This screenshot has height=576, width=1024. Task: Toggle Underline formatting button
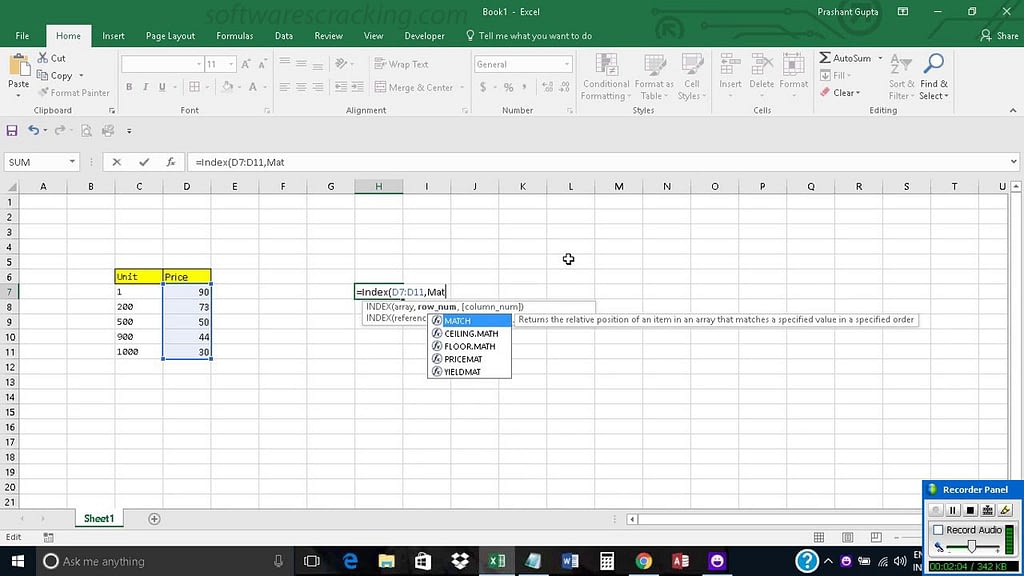click(162, 87)
